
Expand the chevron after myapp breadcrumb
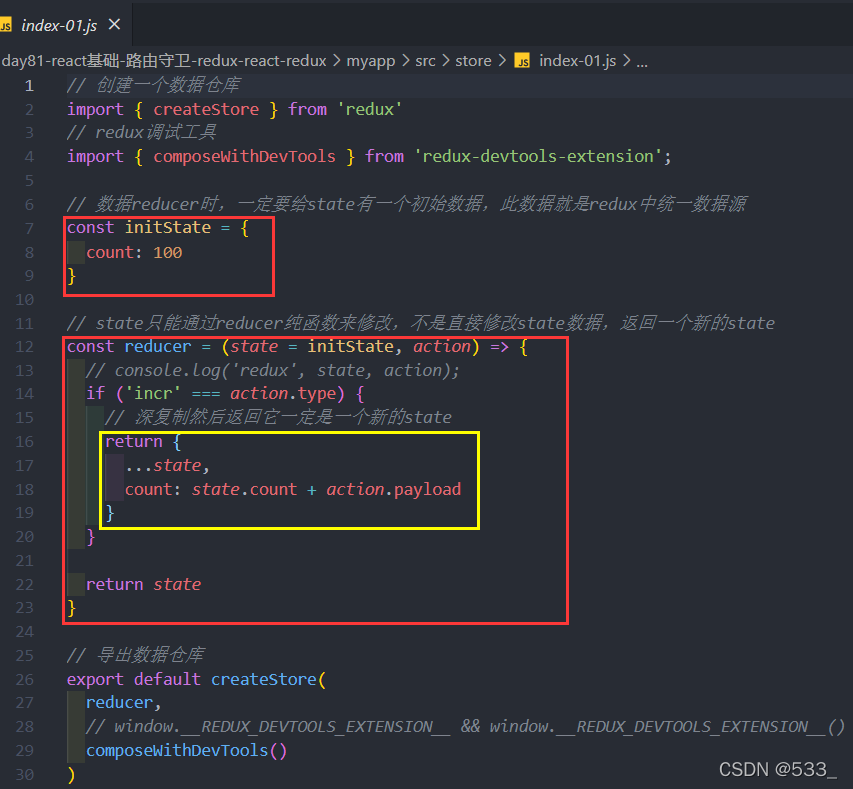pos(406,61)
